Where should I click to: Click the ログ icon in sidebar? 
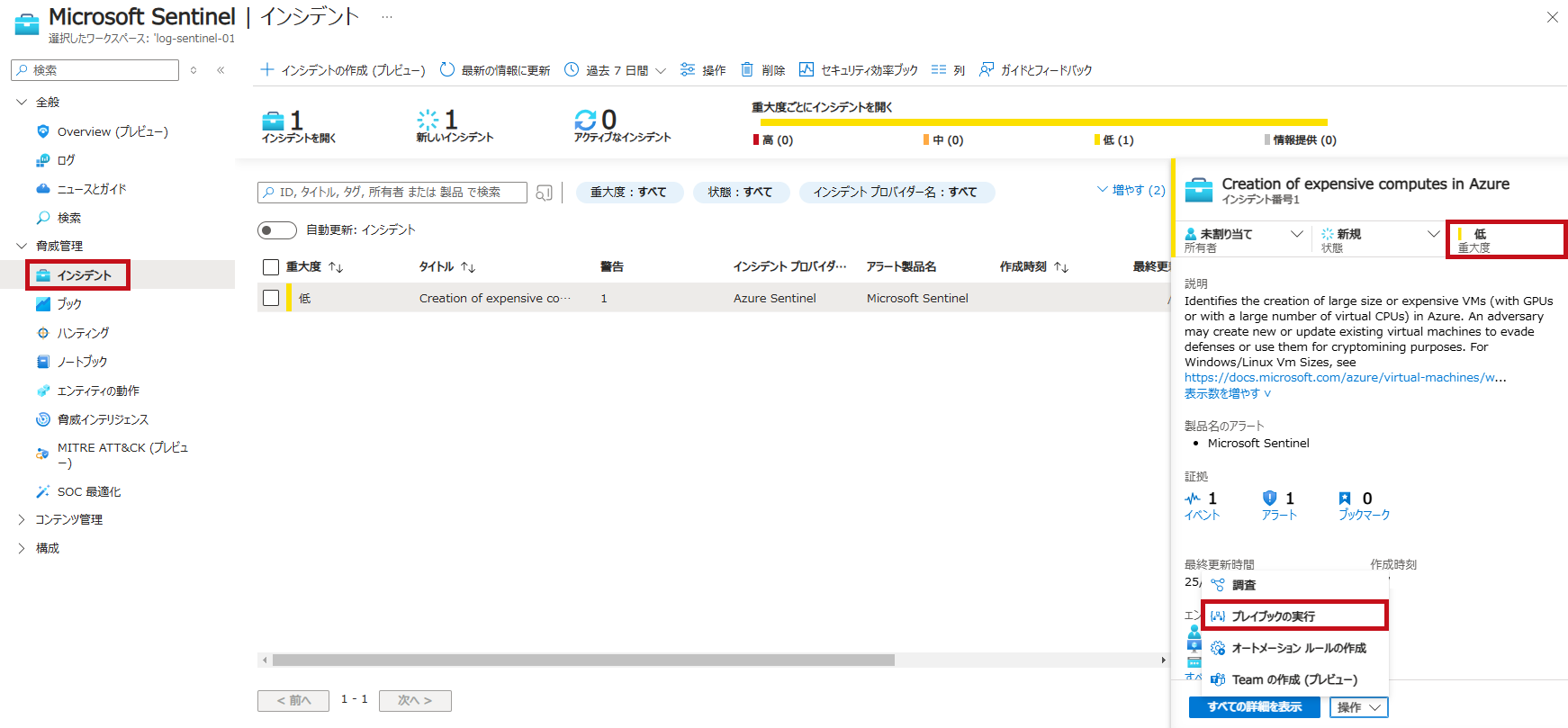[x=42, y=160]
